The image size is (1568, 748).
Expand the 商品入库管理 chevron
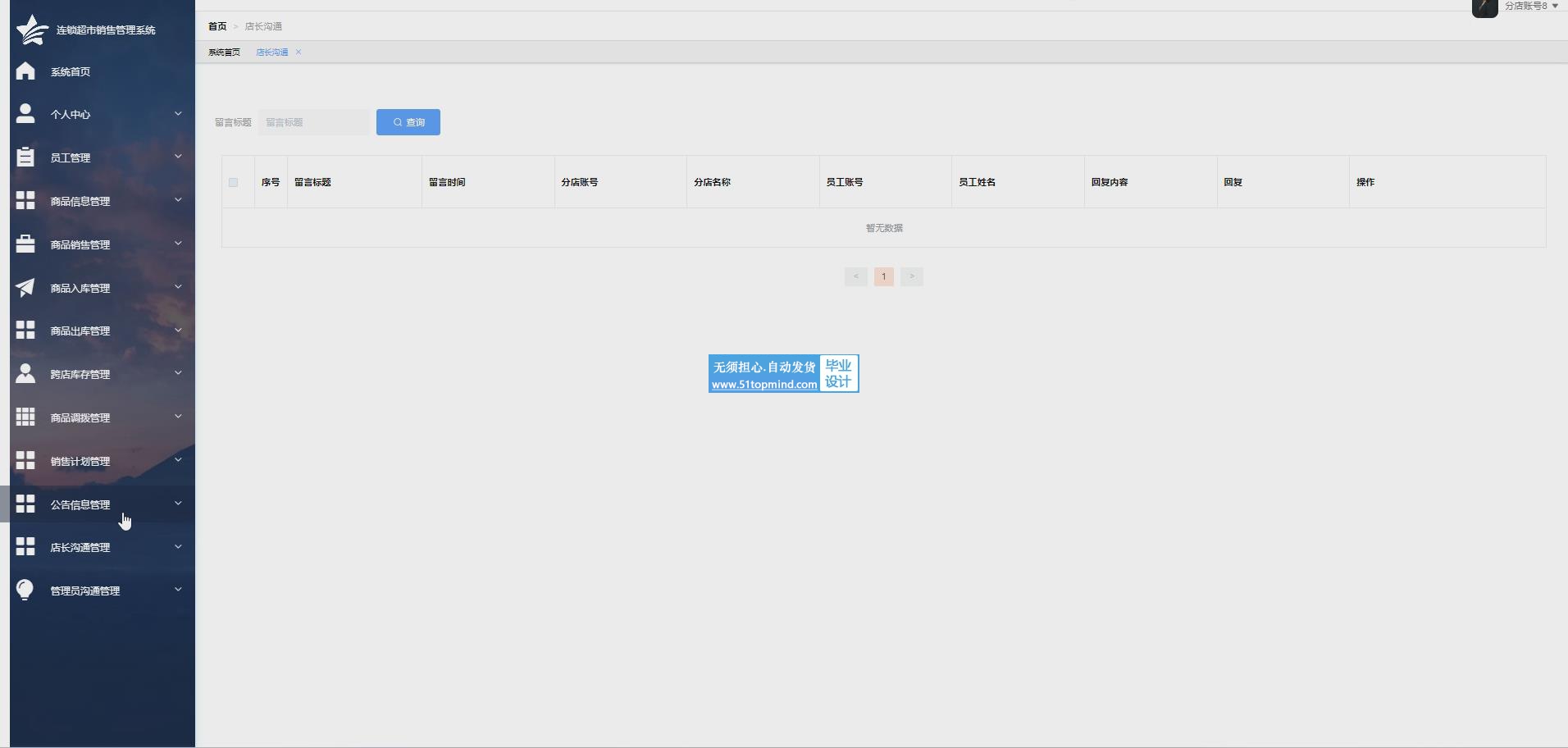[x=178, y=286]
